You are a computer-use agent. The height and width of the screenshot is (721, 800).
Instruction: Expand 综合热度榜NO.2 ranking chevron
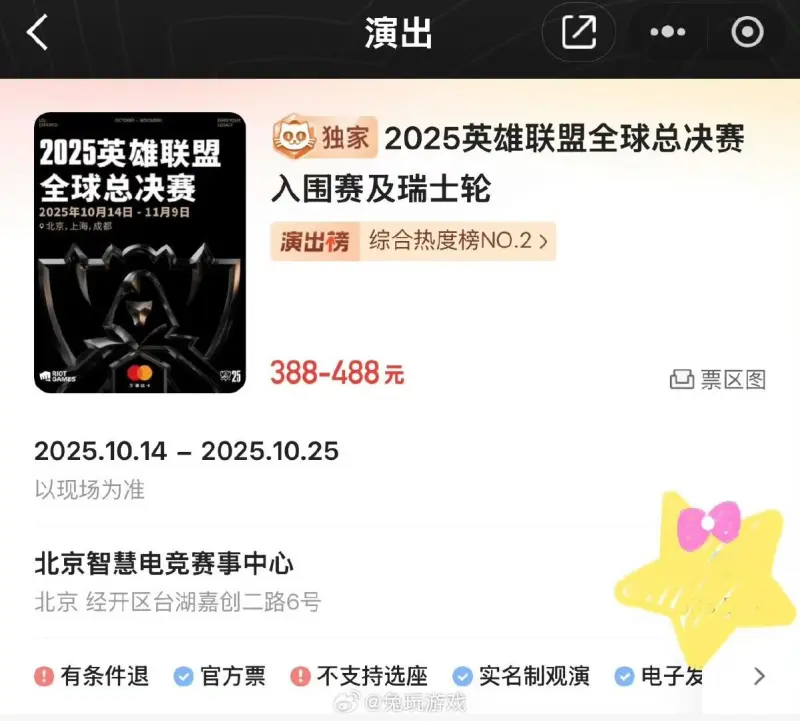coord(543,241)
